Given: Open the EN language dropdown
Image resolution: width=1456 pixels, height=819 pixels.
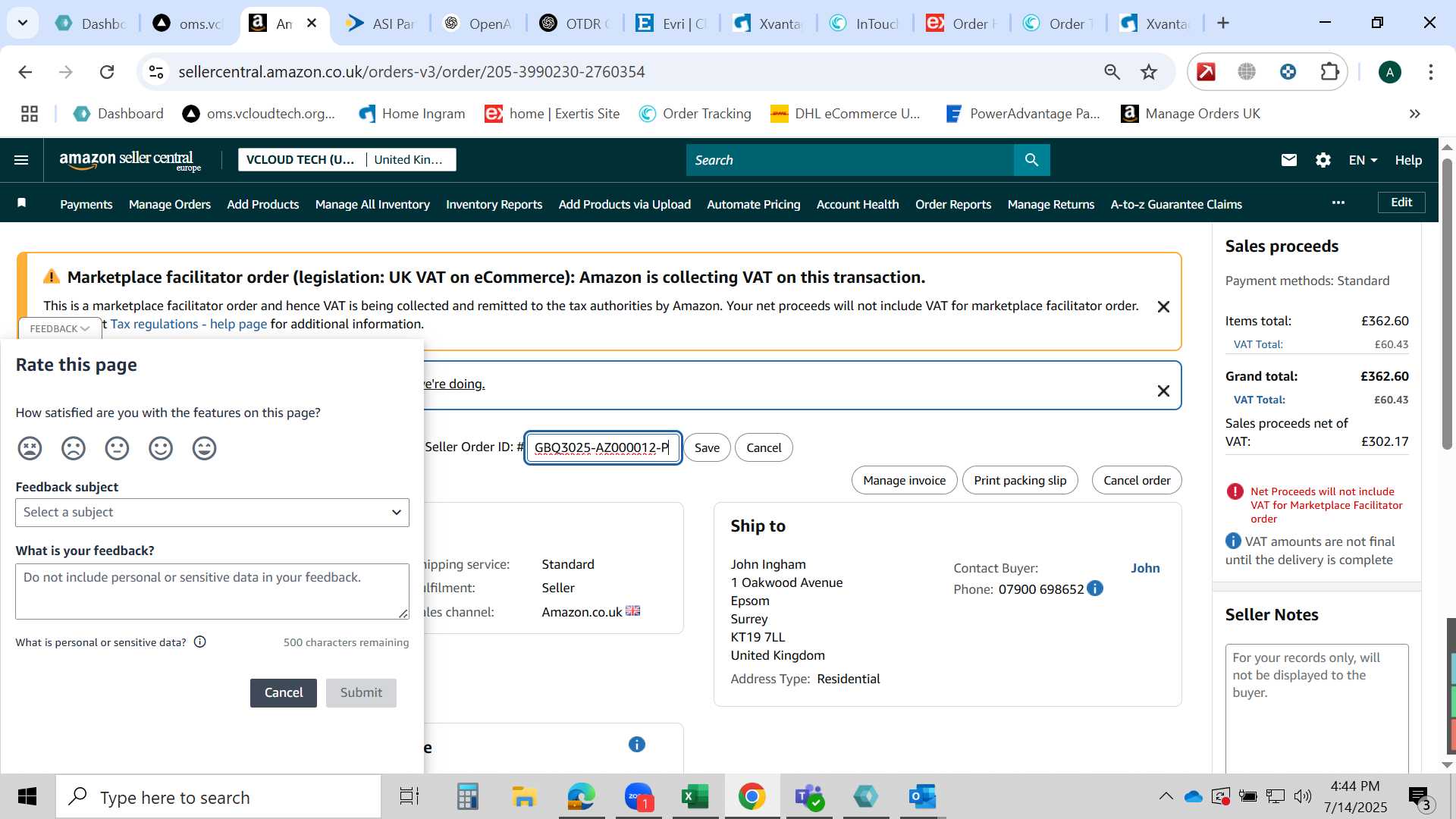Looking at the screenshot, I should 1363,160.
